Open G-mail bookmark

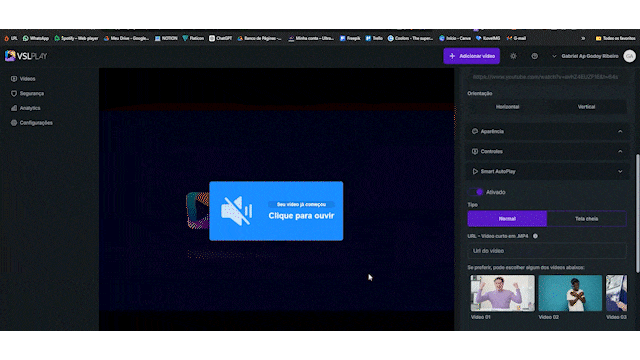[516, 38]
